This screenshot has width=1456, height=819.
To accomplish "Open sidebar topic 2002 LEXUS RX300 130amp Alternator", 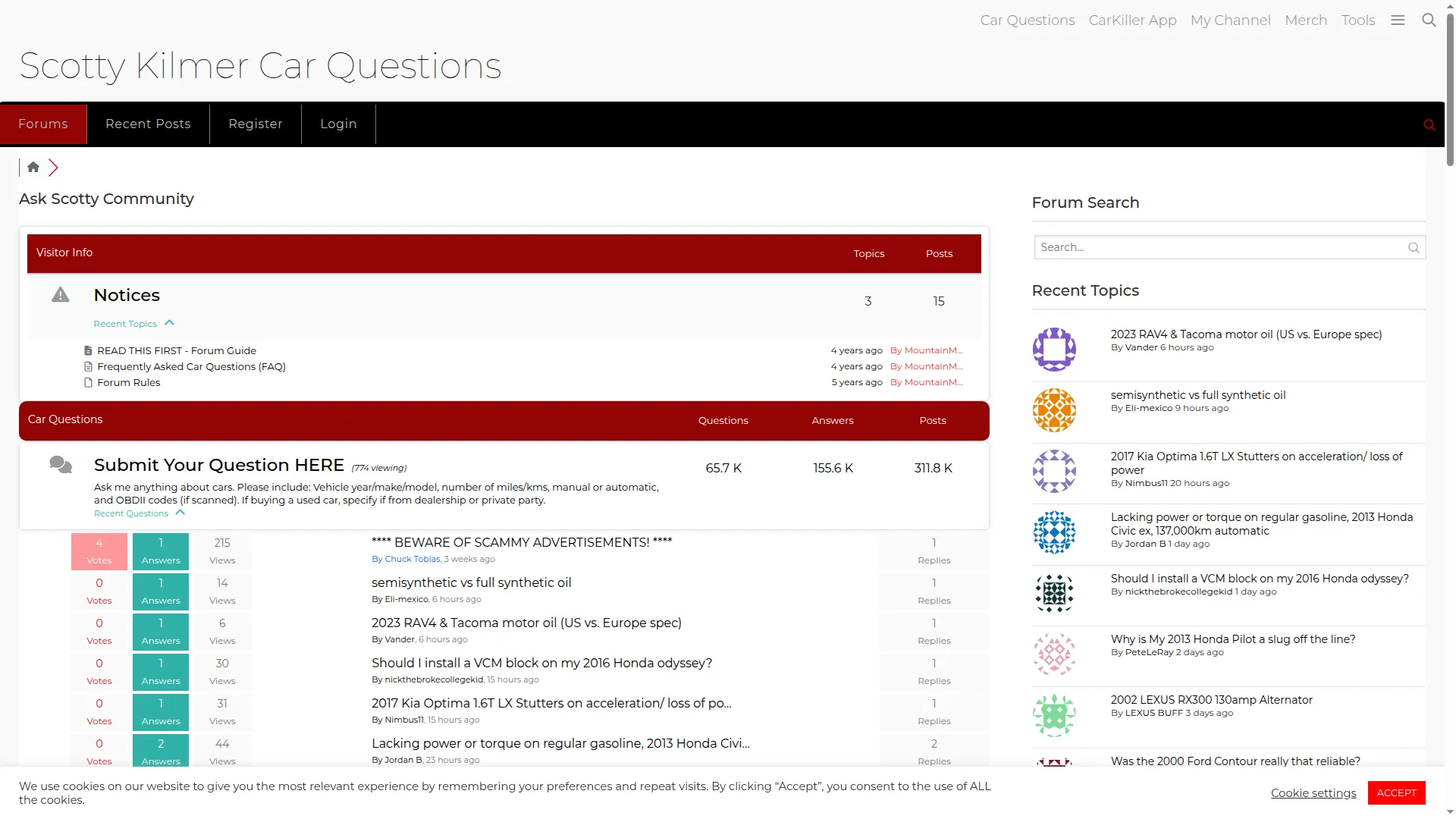I will [1212, 700].
